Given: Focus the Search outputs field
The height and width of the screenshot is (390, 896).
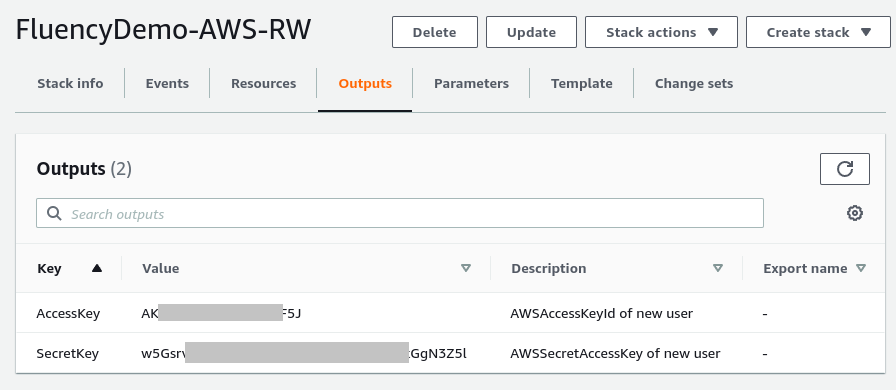Looking at the screenshot, I should pyautogui.click(x=400, y=213).
